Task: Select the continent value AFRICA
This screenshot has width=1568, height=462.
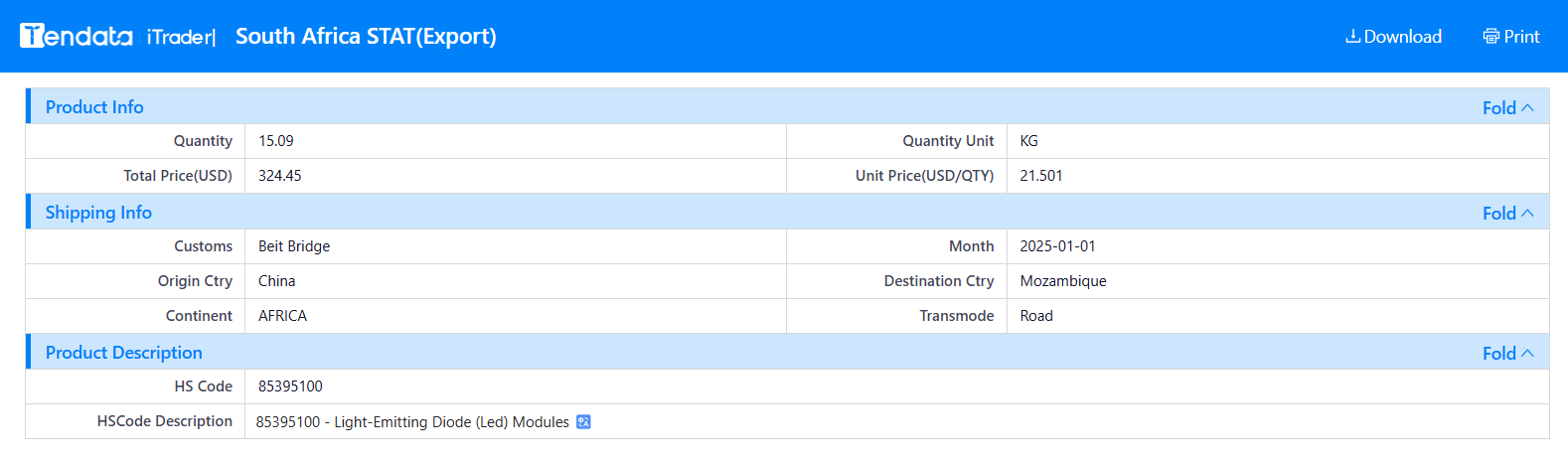Action: pos(283,316)
